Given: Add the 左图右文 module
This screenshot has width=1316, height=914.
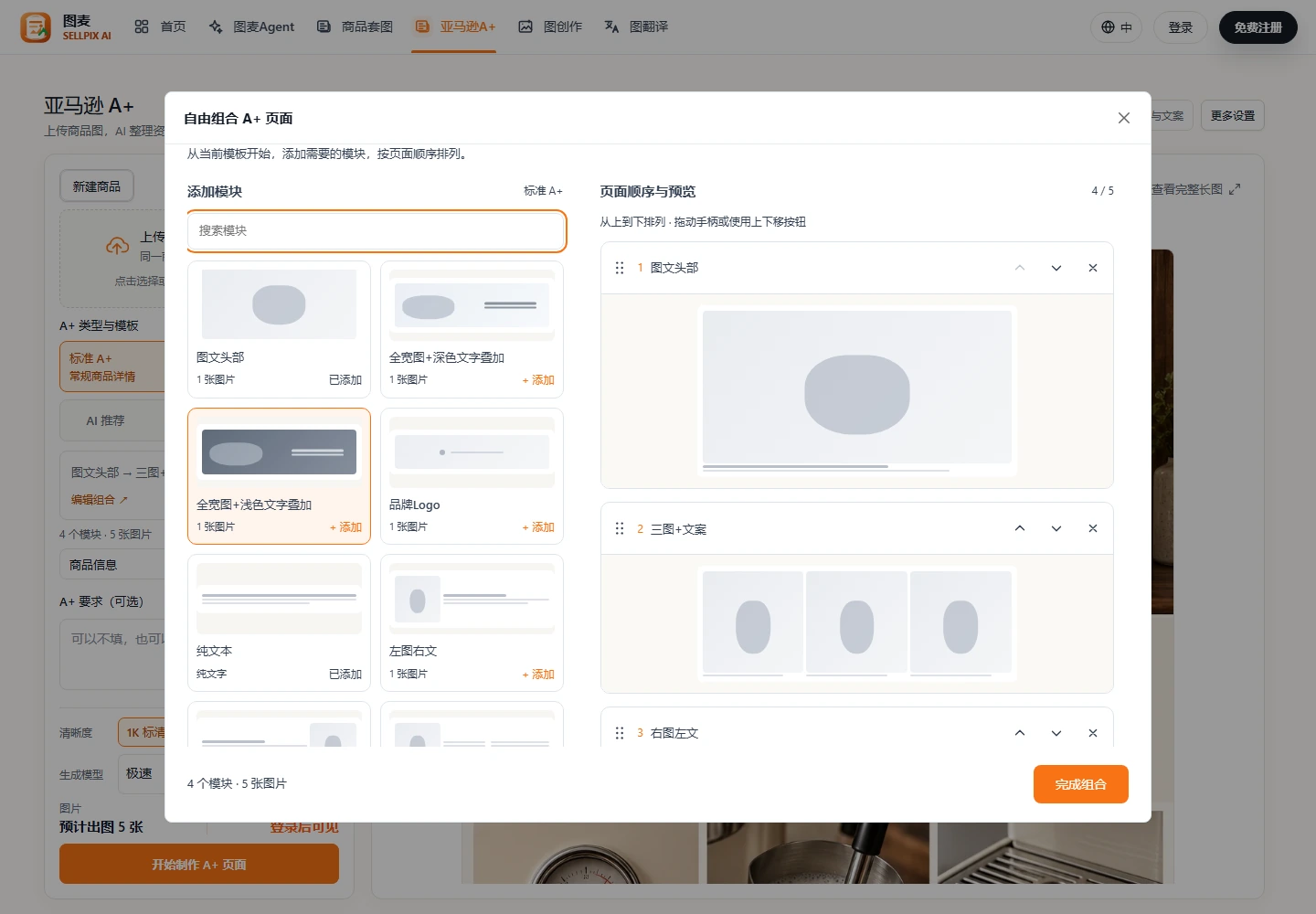Looking at the screenshot, I should (538, 675).
